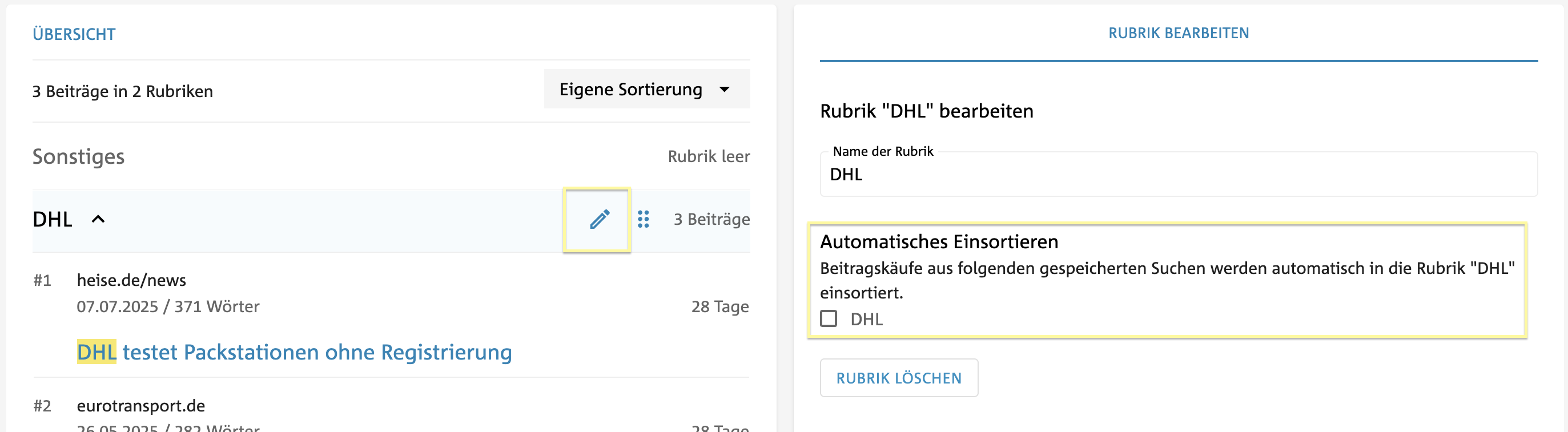Screen dimensions: 1568x432
Task: Click the Rubrik leer label
Action: click(709, 156)
